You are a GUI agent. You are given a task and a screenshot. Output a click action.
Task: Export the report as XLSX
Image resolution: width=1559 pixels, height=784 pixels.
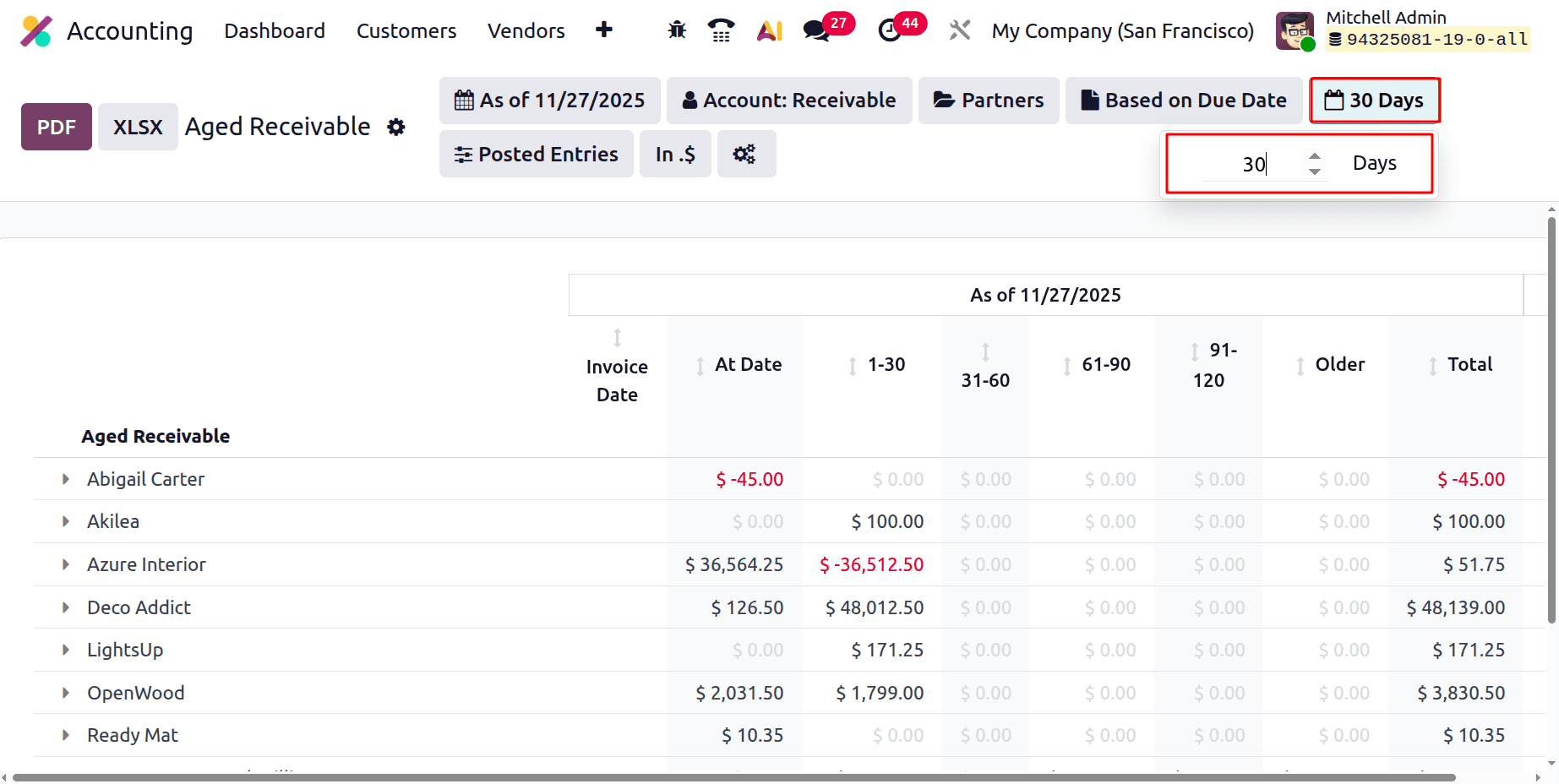(138, 127)
